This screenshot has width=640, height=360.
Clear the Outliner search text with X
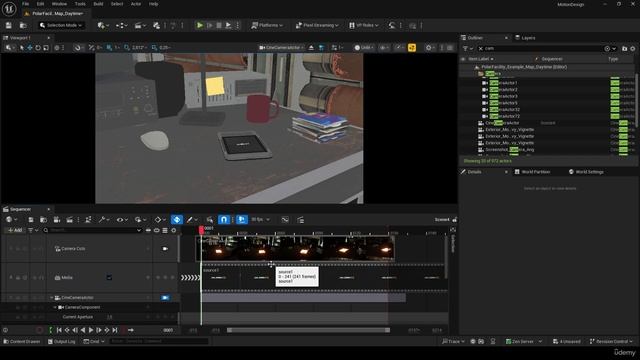480,49
